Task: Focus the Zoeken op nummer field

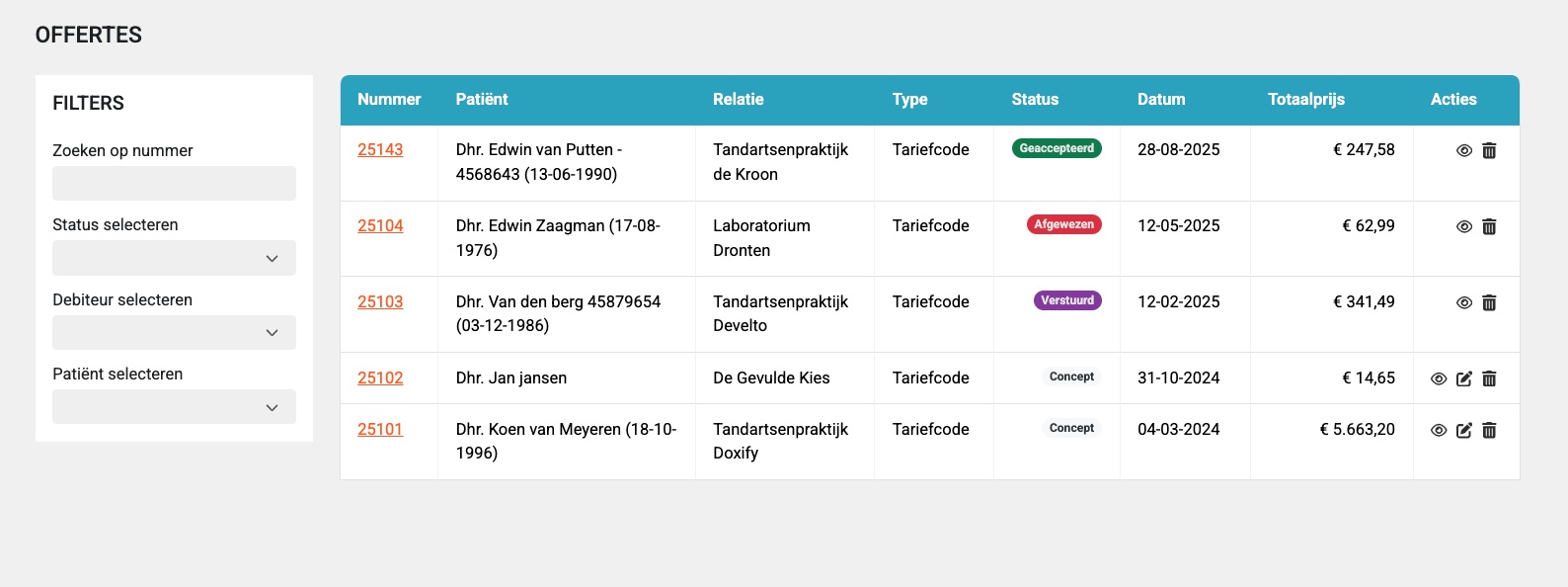Action: click(174, 184)
